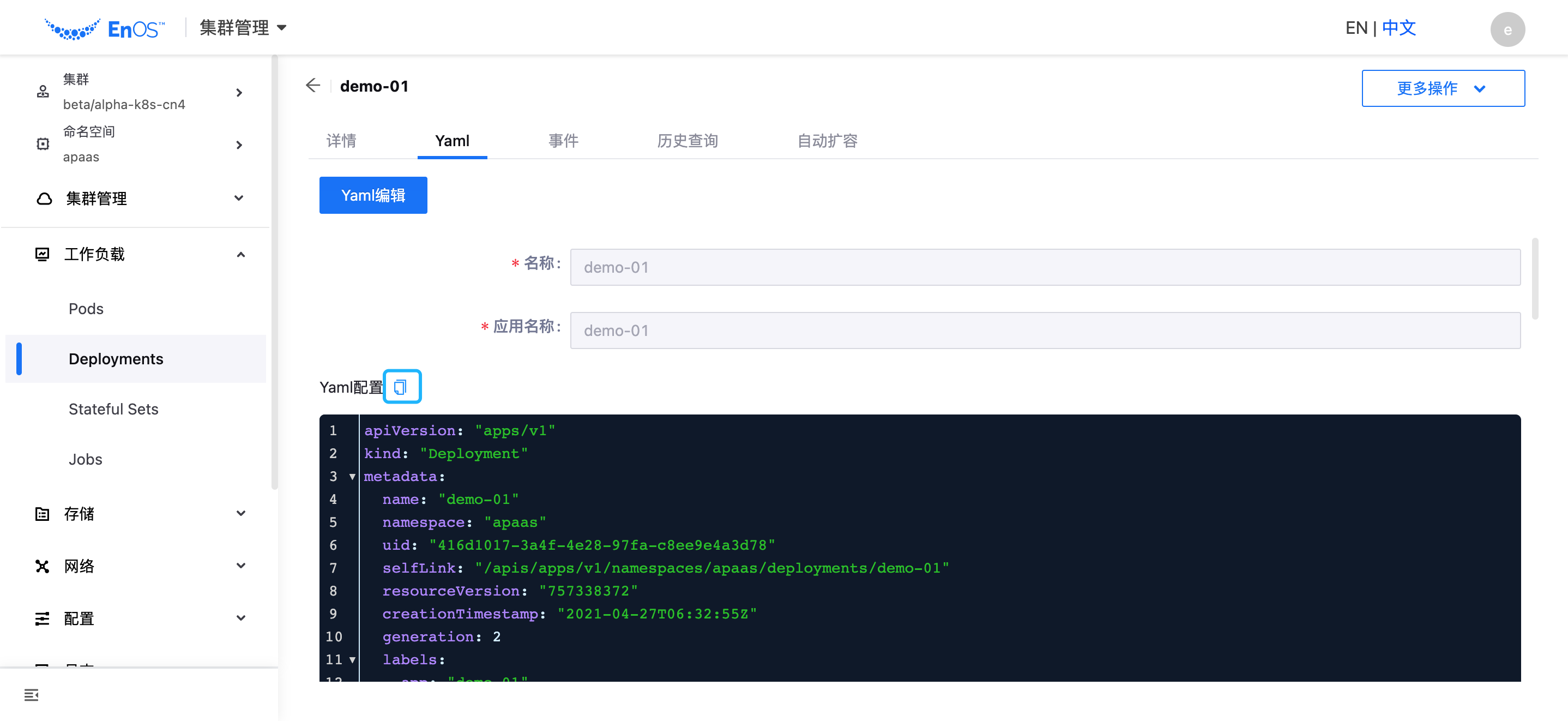Click the Yaml编辑 button
This screenshot has height=721, width=1568.
click(x=372, y=195)
